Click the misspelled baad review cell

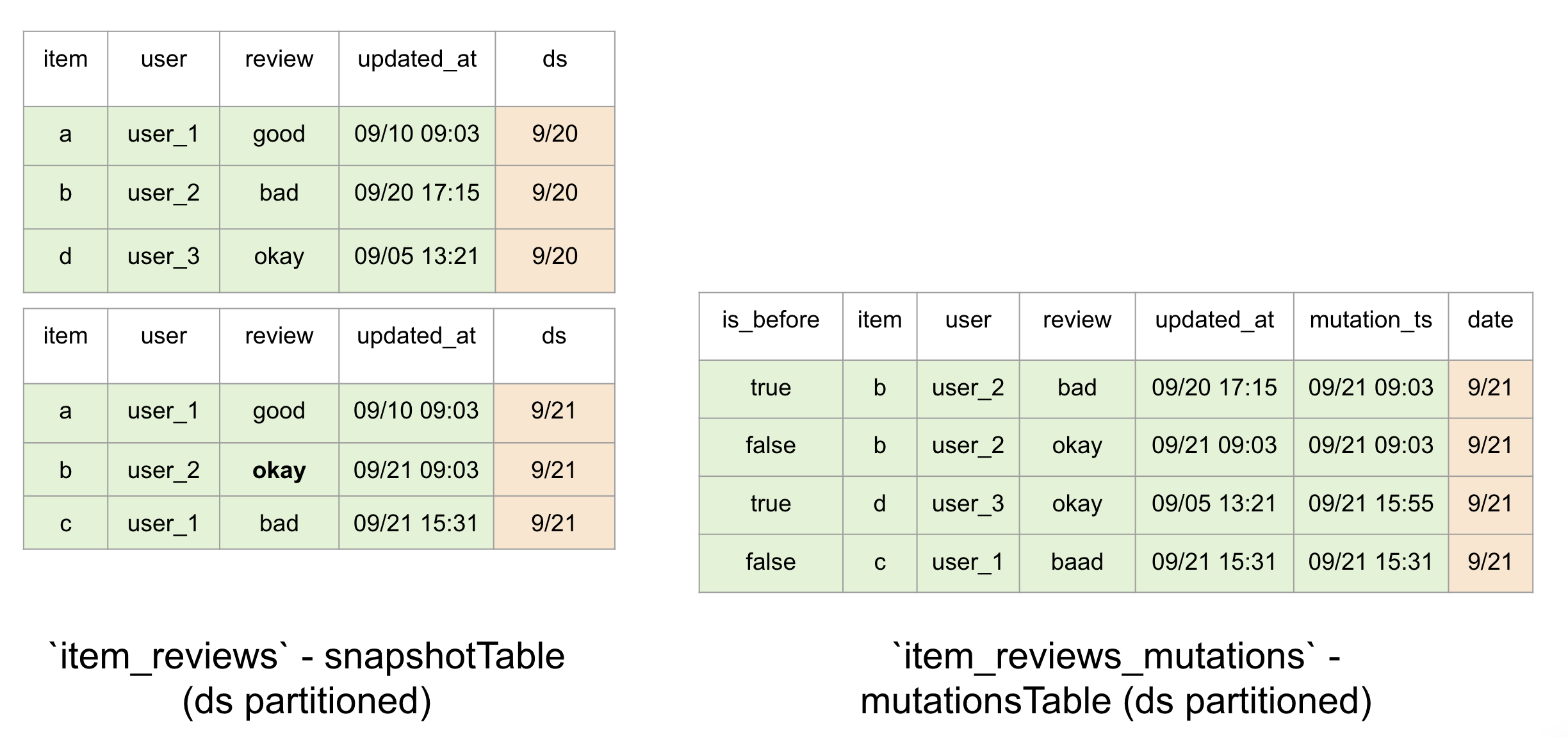(x=1077, y=562)
